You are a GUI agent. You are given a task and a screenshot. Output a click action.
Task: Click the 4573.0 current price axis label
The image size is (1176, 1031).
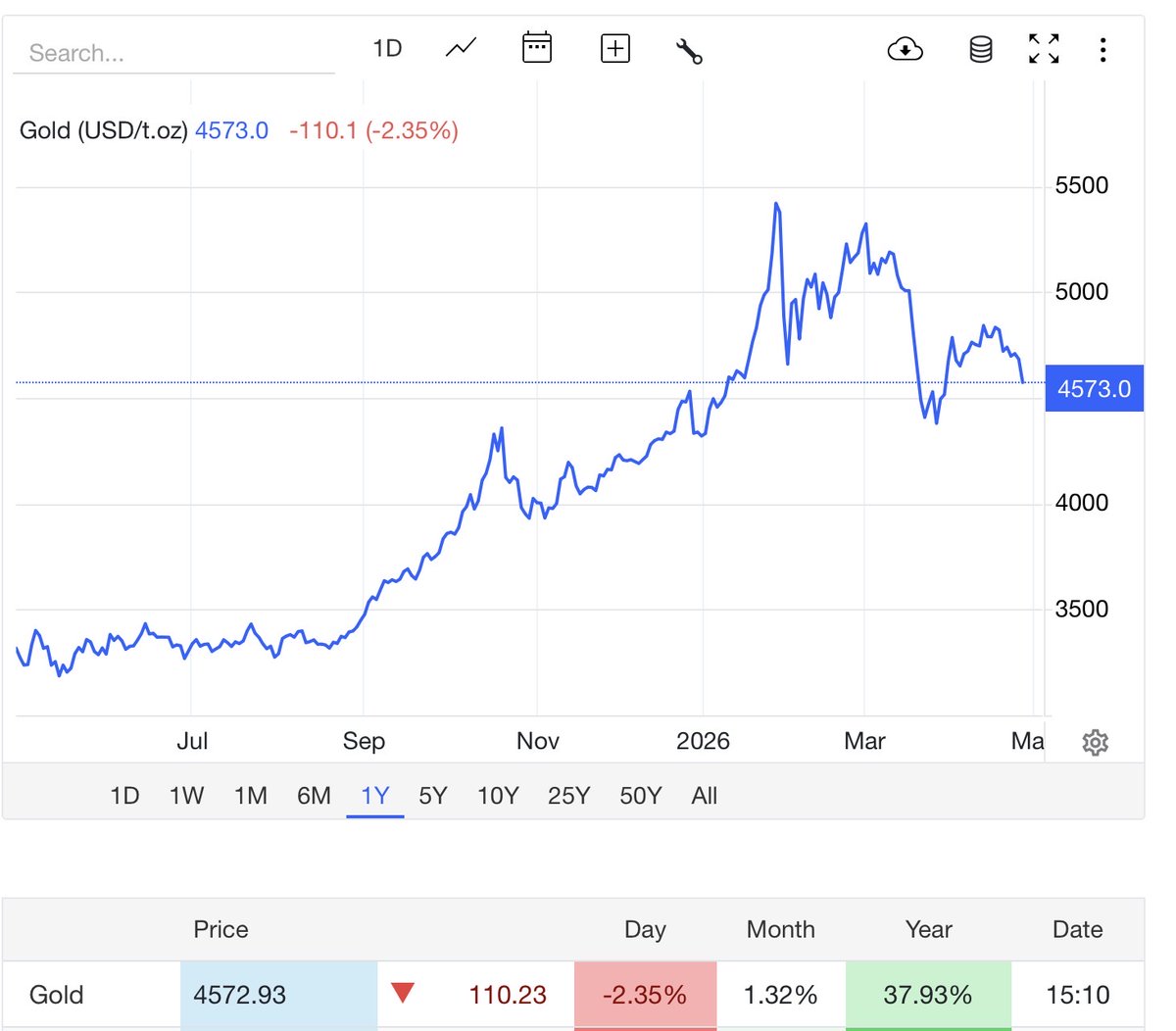point(1094,388)
